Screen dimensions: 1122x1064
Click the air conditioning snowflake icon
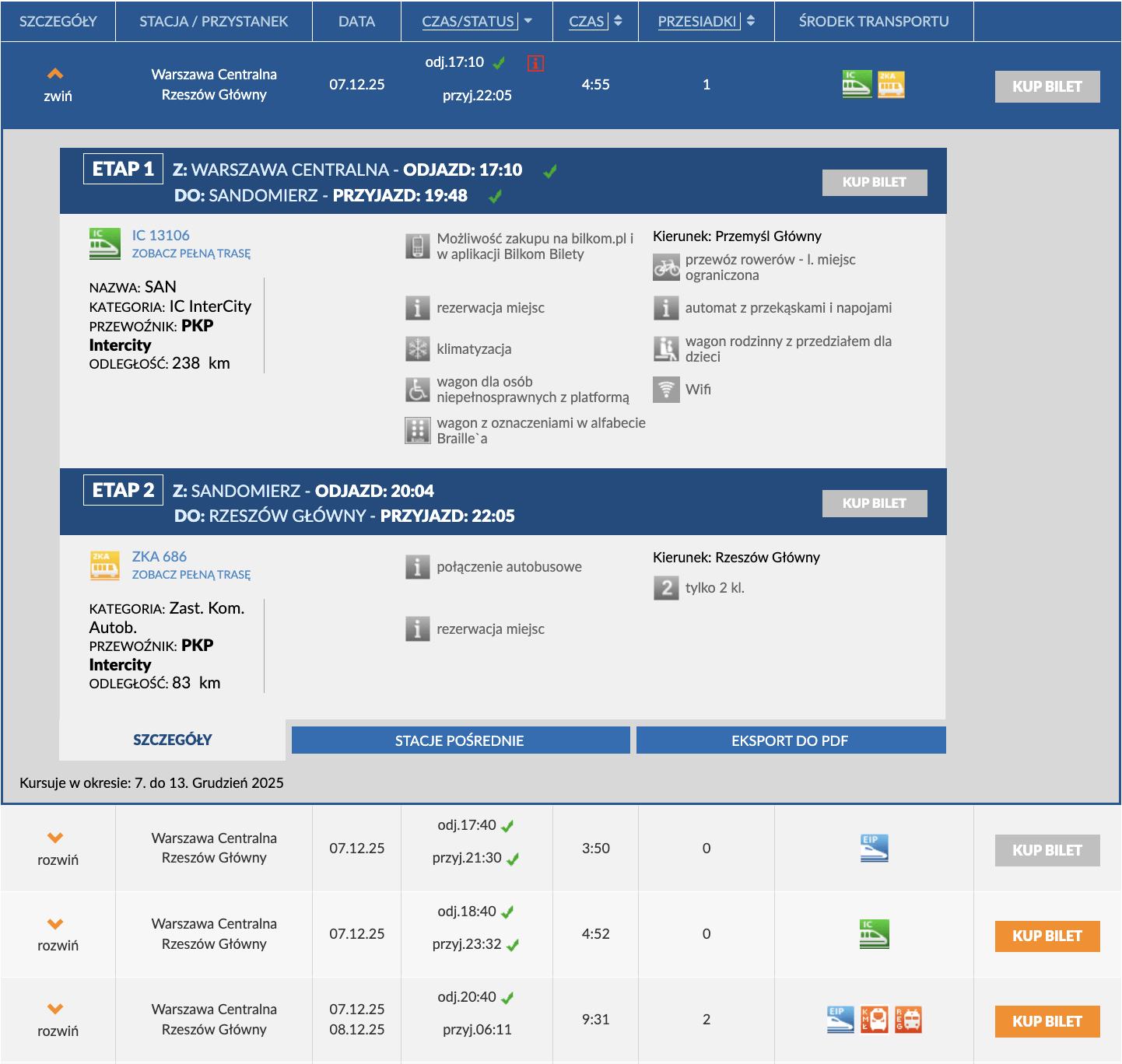pyautogui.click(x=418, y=349)
